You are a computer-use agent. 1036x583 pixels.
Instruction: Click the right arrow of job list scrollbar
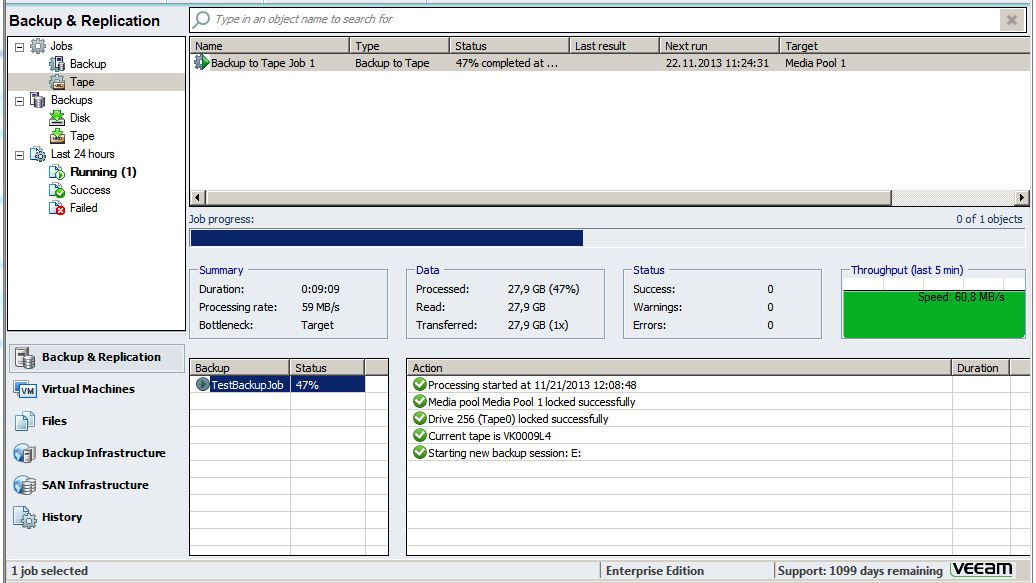point(1021,198)
